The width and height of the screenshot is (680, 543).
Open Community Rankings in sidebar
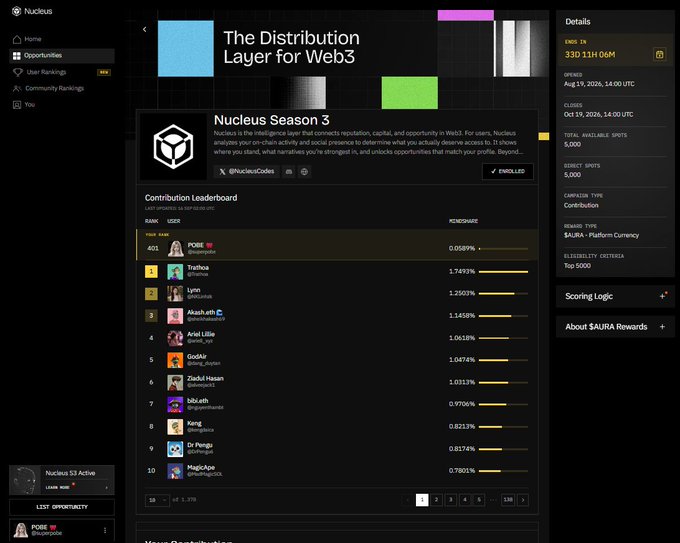point(48,88)
